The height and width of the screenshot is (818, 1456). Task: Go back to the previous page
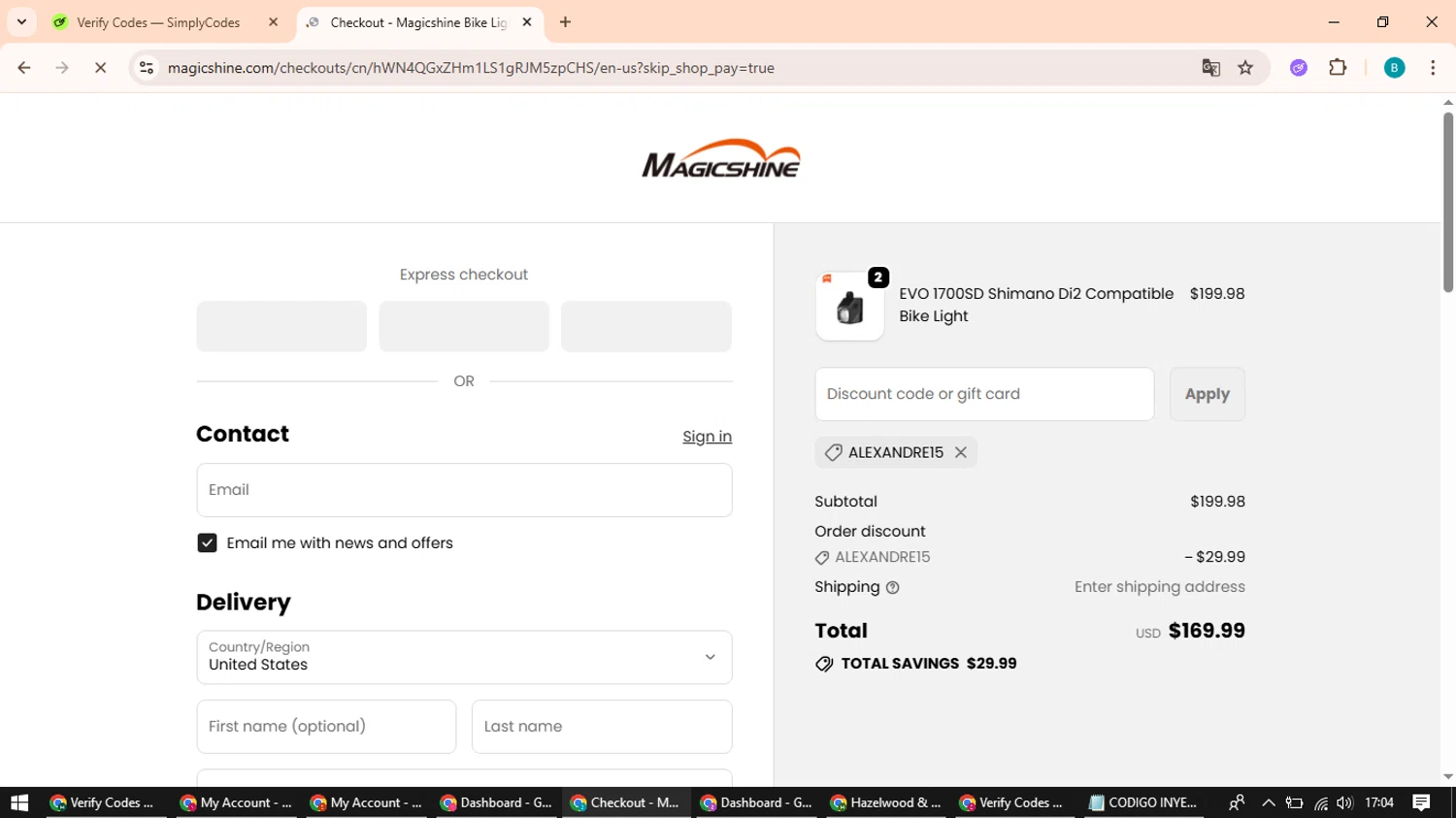click(x=24, y=68)
